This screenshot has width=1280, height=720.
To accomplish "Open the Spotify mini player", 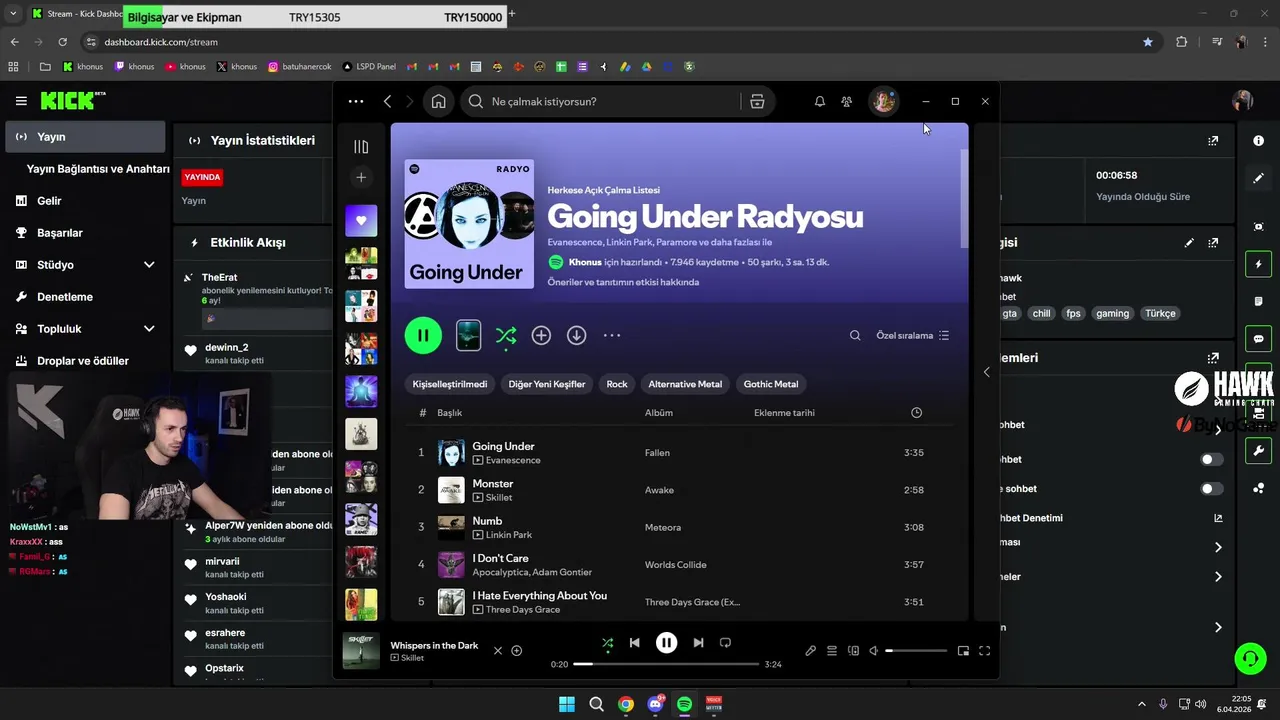I will [963, 651].
